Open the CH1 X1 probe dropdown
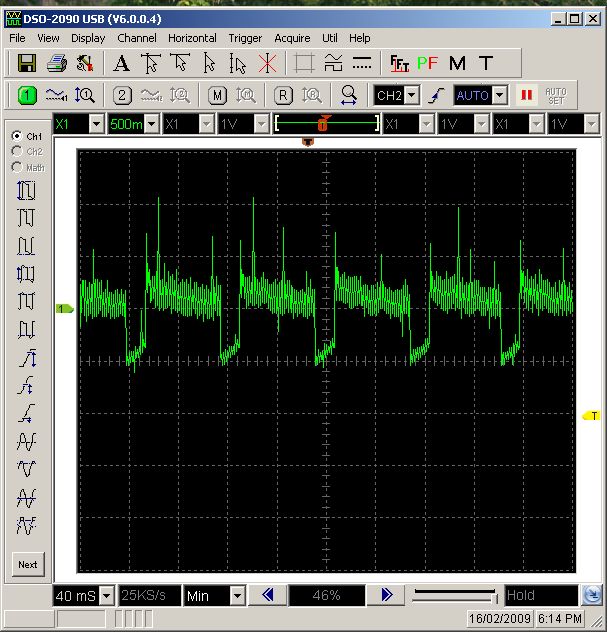 pyautogui.click(x=97, y=124)
